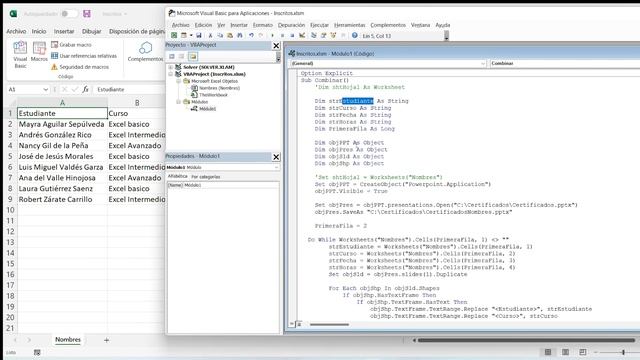Switch to Page Break Preview in the status bar

[x=582, y=352]
